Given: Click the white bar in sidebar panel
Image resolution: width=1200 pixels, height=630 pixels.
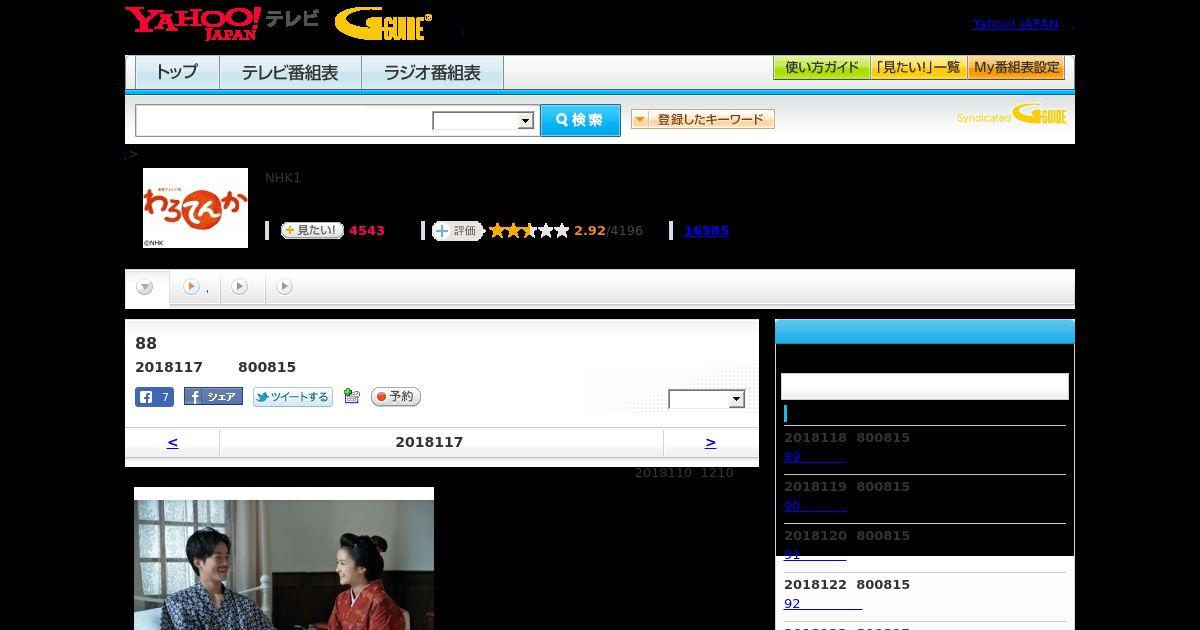Looking at the screenshot, I should 925,386.
